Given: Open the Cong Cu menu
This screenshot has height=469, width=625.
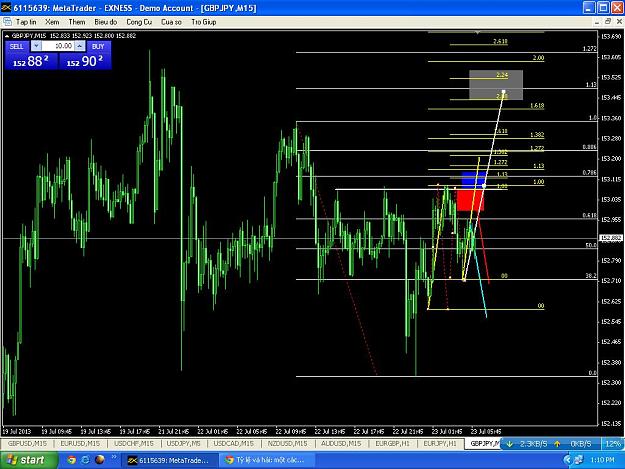Looking at the screenshot, I should [139, 22].
